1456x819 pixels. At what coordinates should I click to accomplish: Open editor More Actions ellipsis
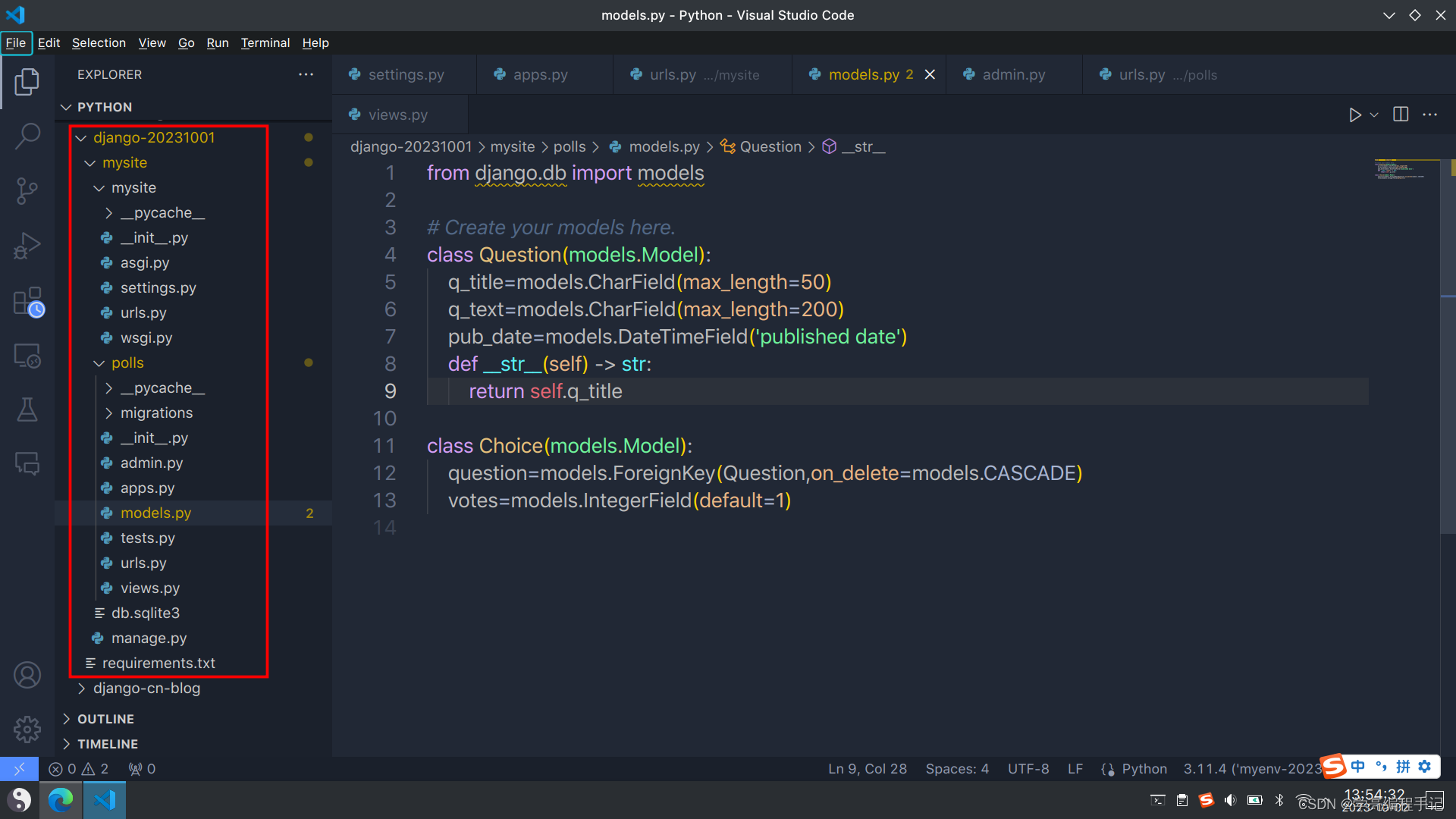pyautogui.click(x=1430, y=115)
